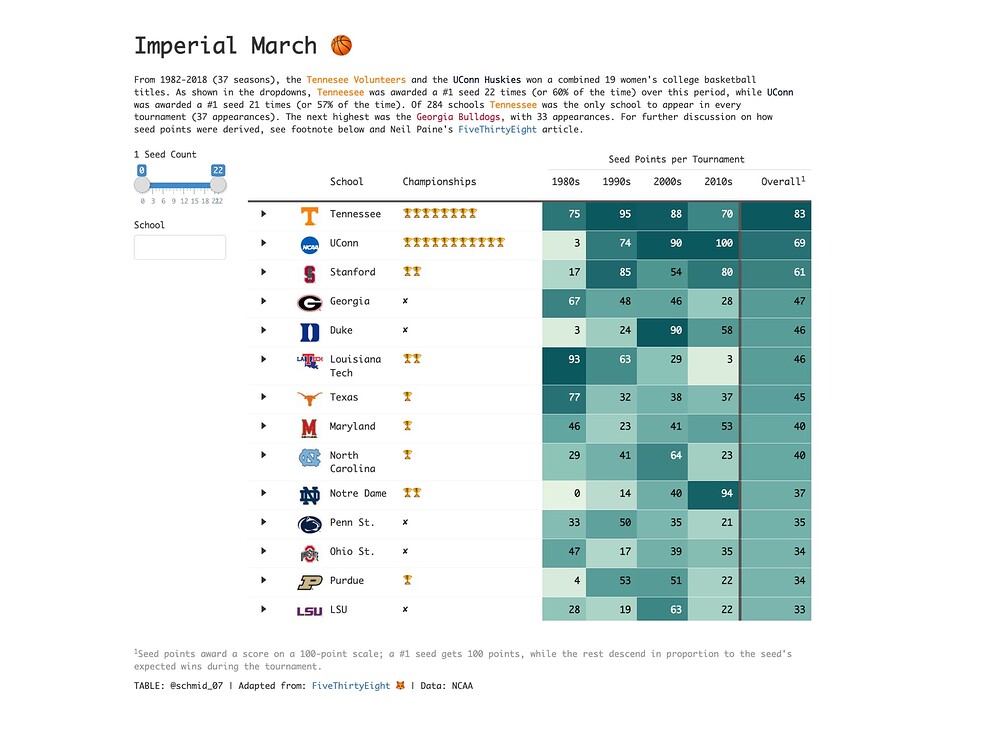Viewport: 982px width, 750px height.
Task: Expand the UConn row
Action: point(263,242)
